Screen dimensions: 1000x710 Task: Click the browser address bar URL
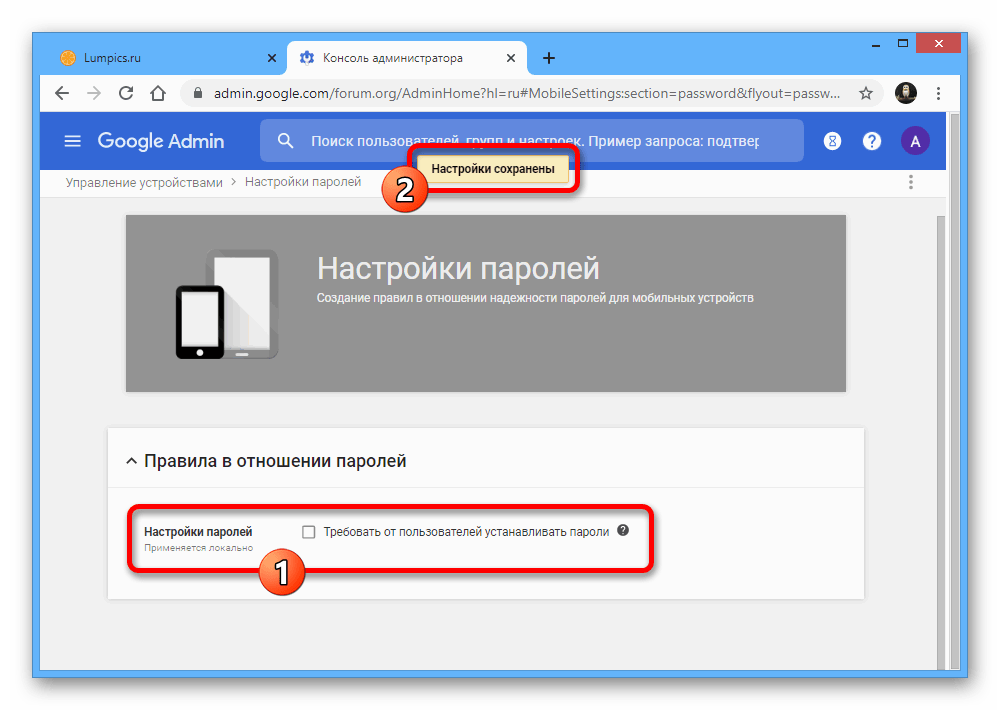(527, 93)
